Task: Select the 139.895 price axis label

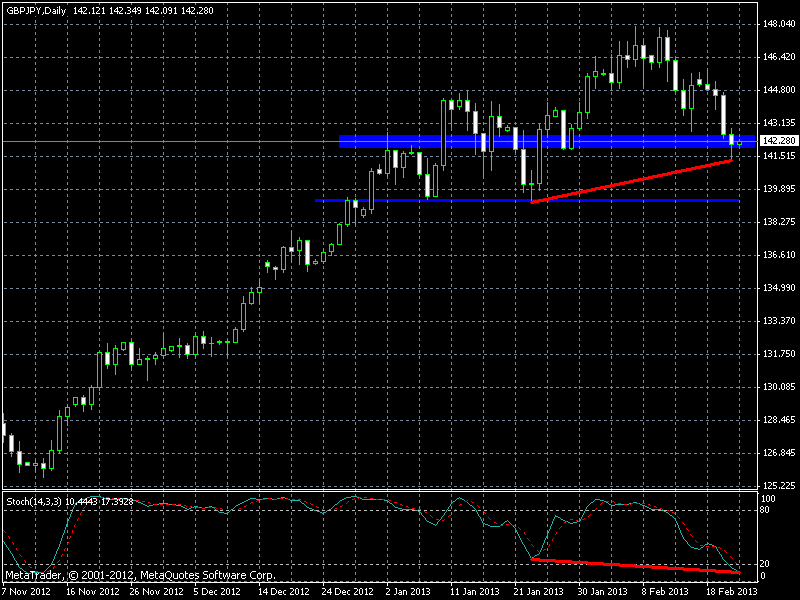Action: click(779, 189)
